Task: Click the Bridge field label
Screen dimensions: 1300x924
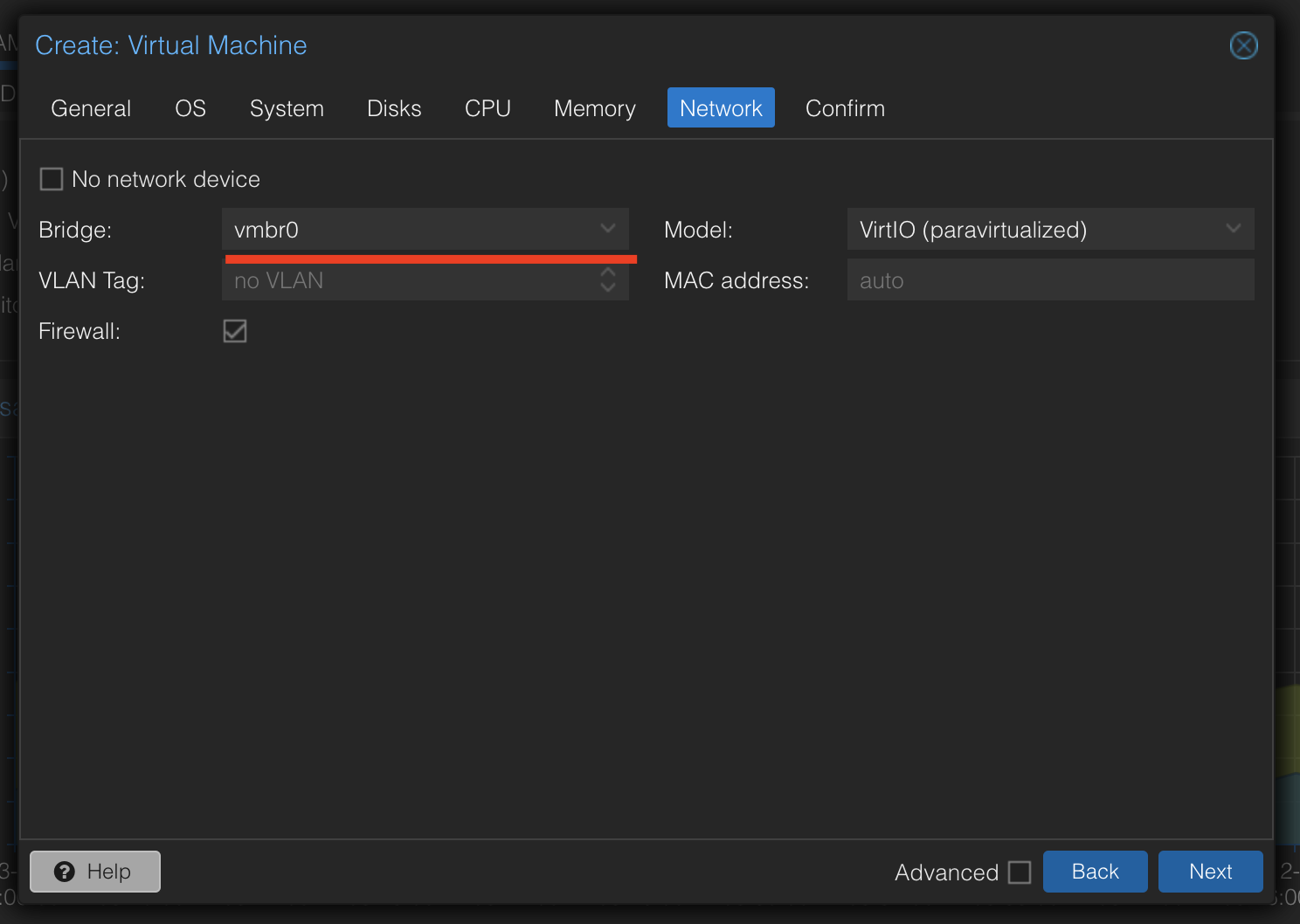Action: 75,230
